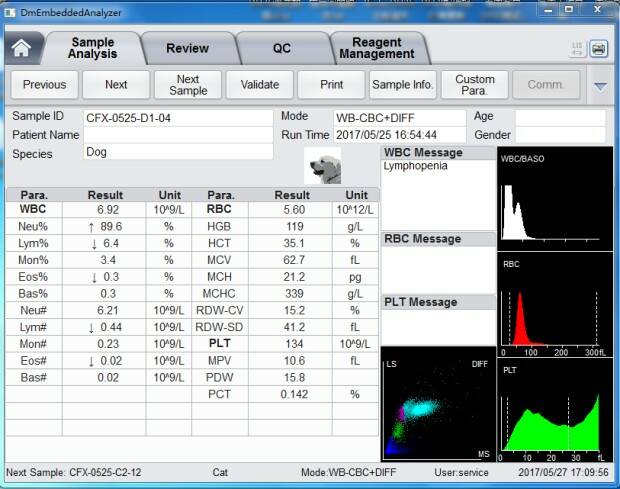620x489 pixels.
Task: Click the printer status icon
Action: click(598, 47)
